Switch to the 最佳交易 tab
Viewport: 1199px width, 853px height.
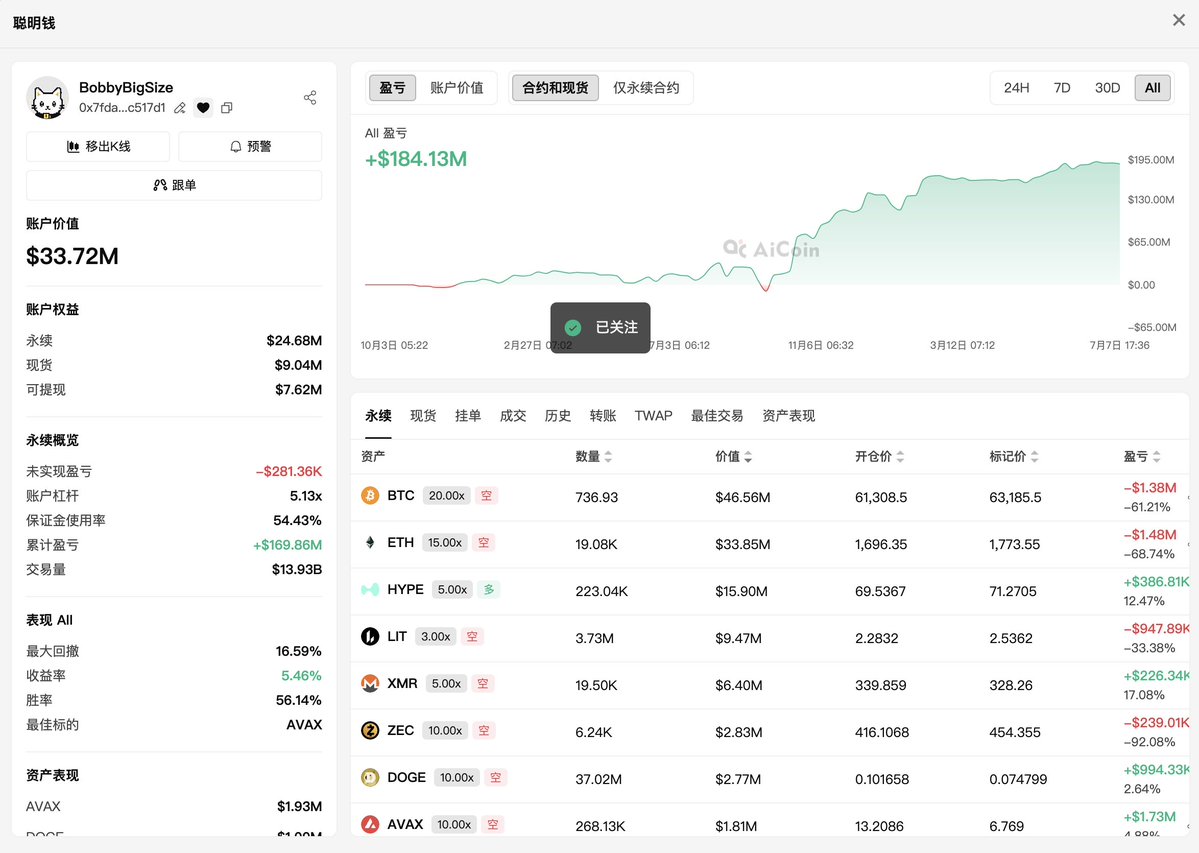coord(716,416)
